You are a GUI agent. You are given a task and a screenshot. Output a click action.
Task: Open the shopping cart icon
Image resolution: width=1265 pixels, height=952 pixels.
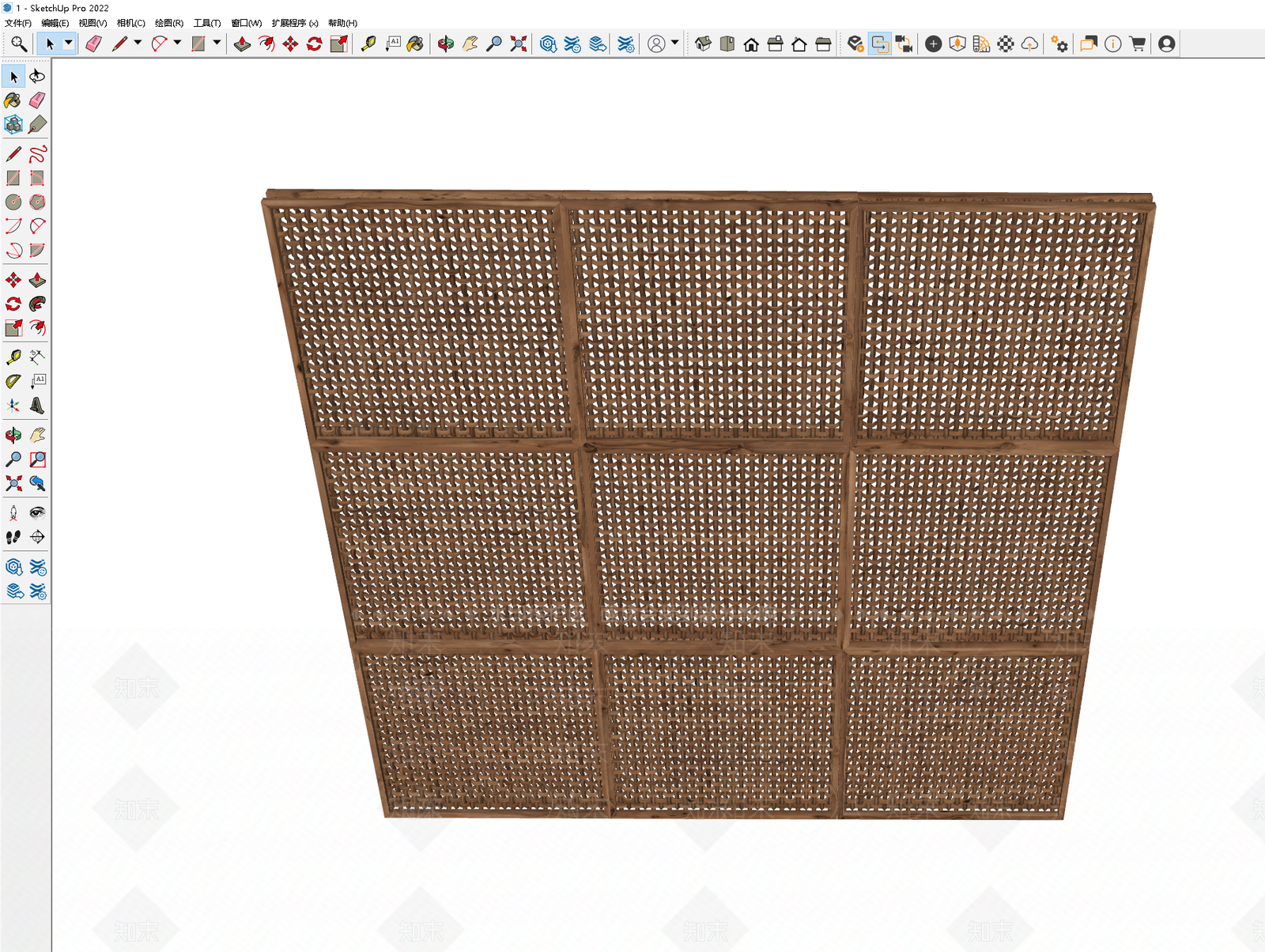click(1137, 44)
